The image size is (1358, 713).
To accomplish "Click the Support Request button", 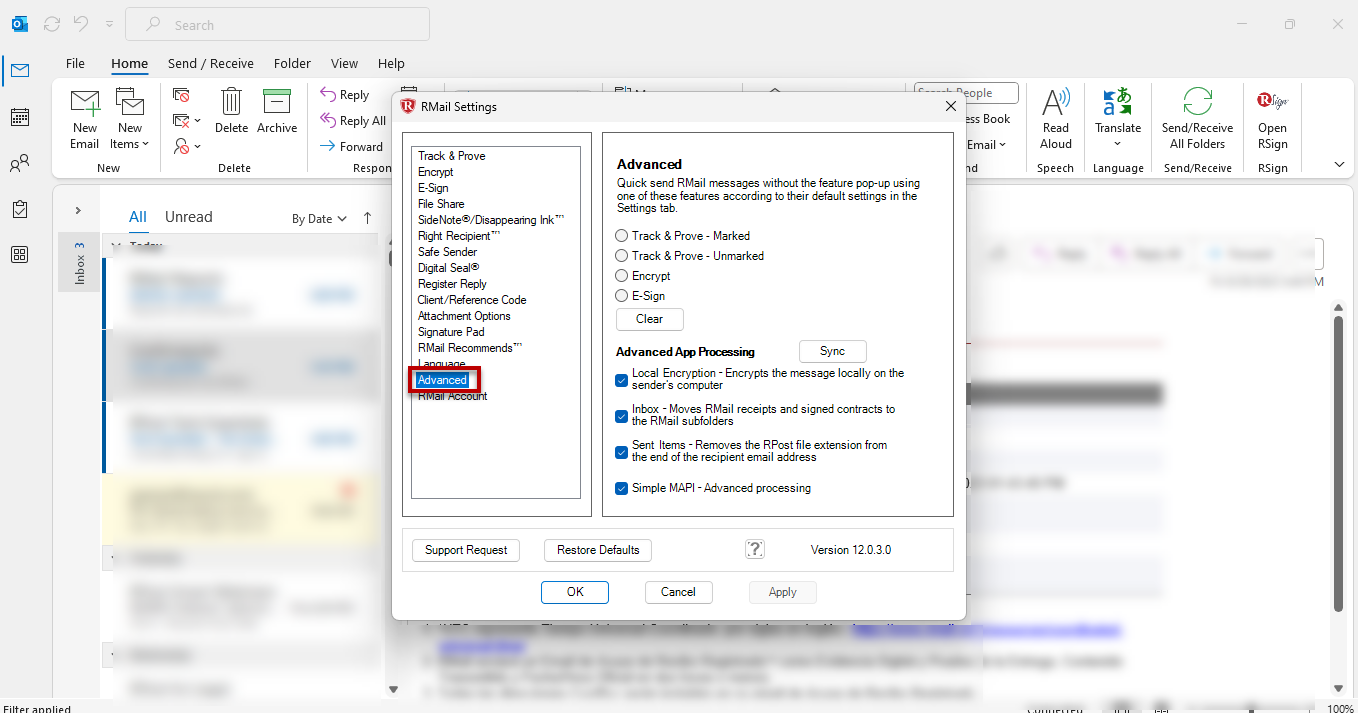I will [x=467, y=550].
